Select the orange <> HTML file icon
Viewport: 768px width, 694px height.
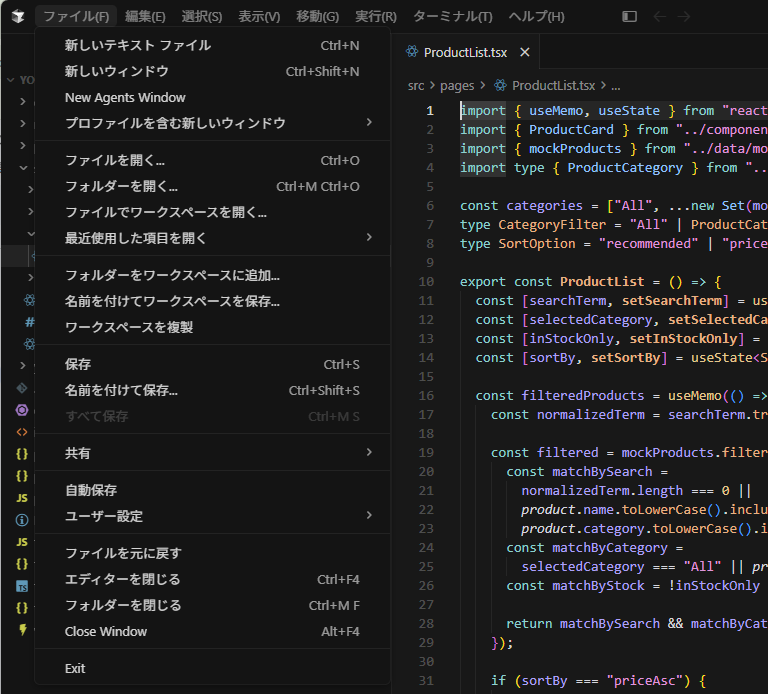pyautogui.click(x=22, y=432)
